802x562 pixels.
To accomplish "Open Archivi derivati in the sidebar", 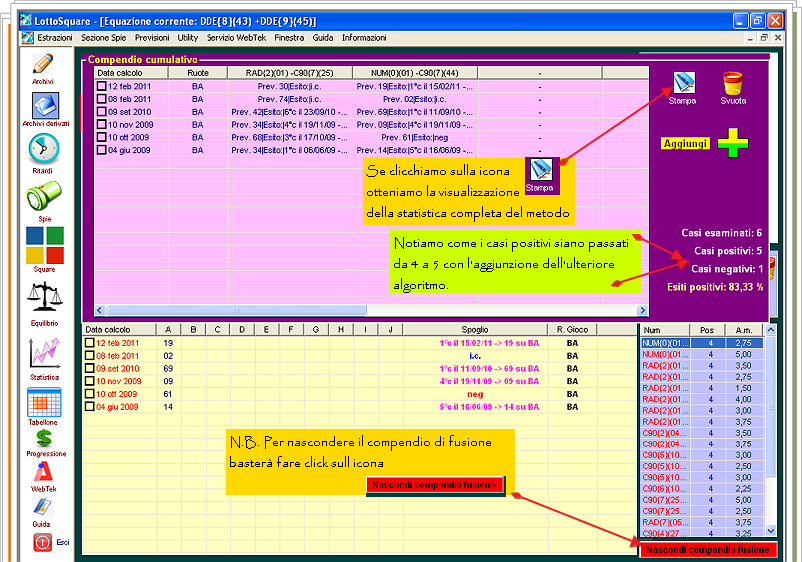I will (x=45, y=106).
